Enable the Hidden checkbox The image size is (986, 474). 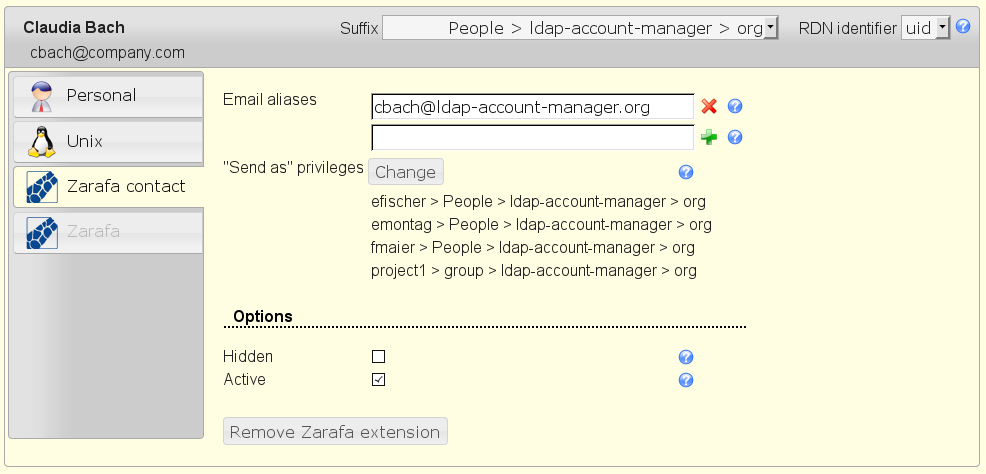[x=378, y=356]
